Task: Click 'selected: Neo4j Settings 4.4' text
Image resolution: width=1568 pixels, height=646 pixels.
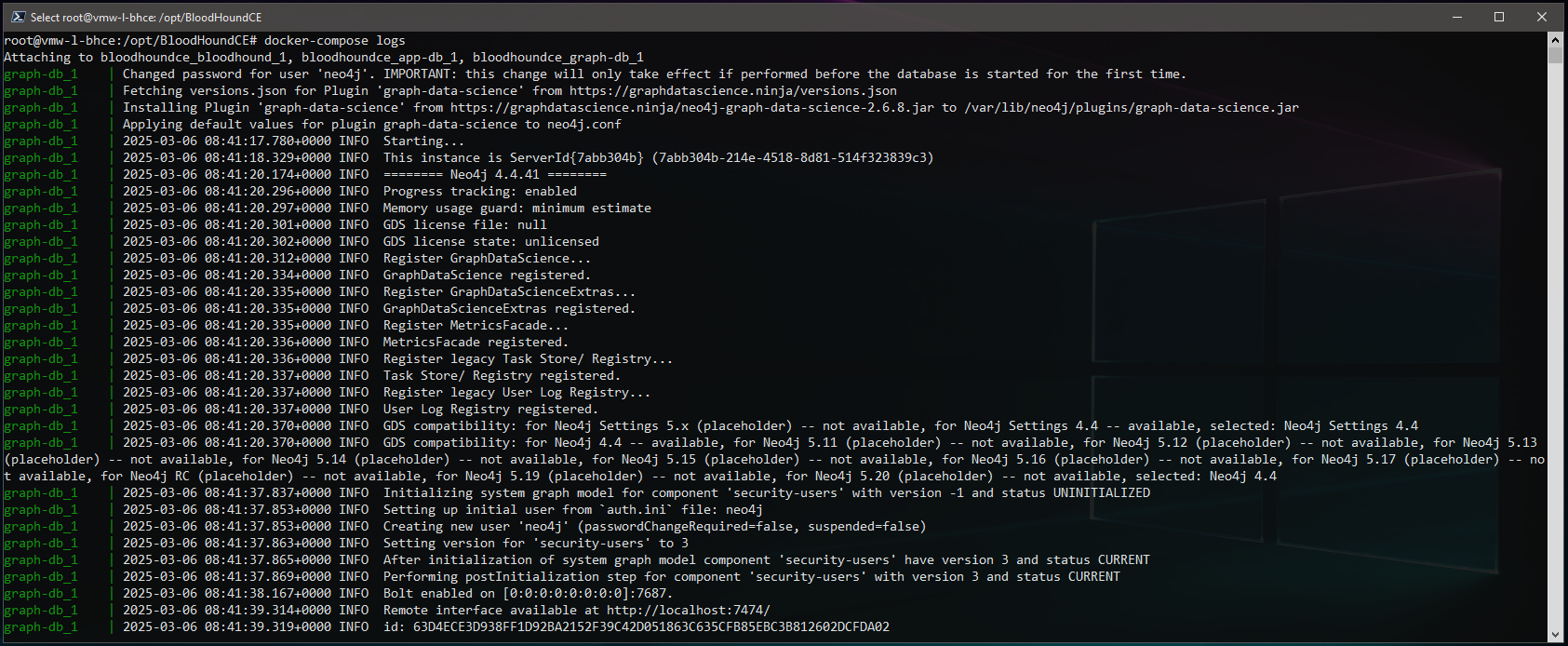Action: click(x=1314, y=425)
